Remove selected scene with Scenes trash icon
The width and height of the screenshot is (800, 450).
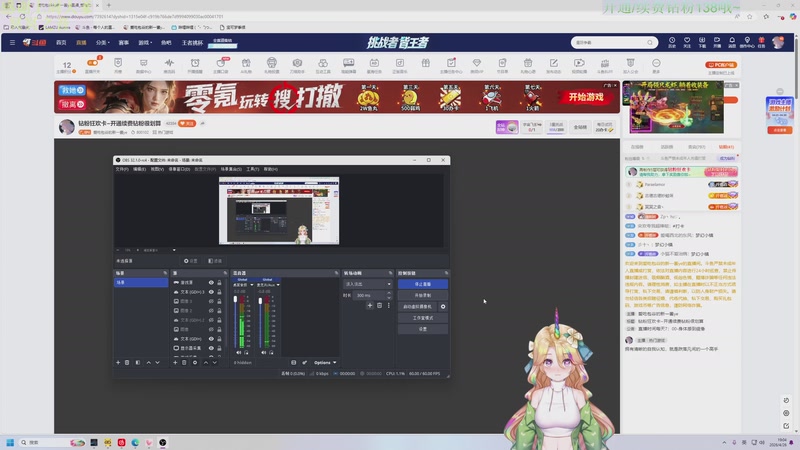[127, 362]
